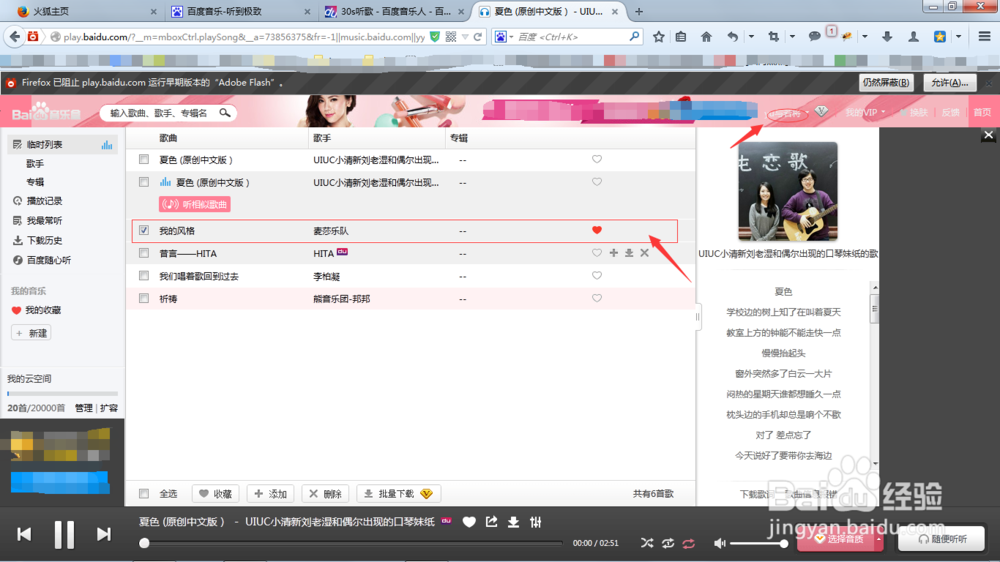Click the 随便听听 button

pos(941,539)
